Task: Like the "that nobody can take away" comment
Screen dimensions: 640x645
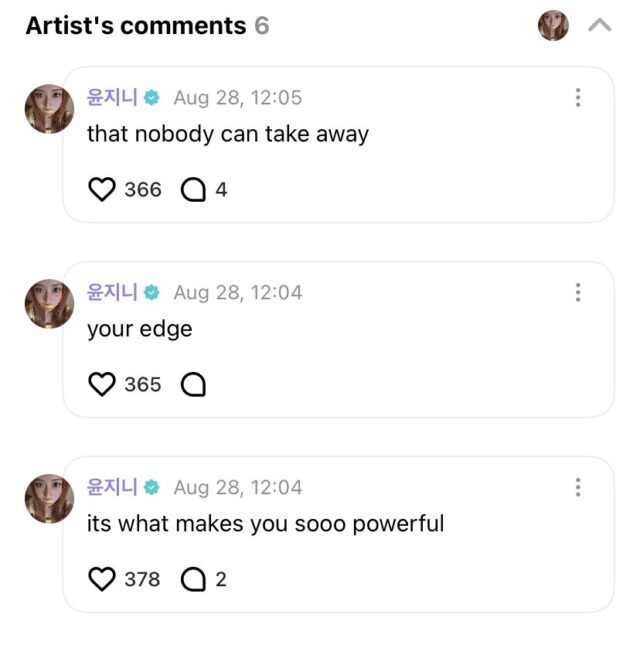Action: point(102,189)
